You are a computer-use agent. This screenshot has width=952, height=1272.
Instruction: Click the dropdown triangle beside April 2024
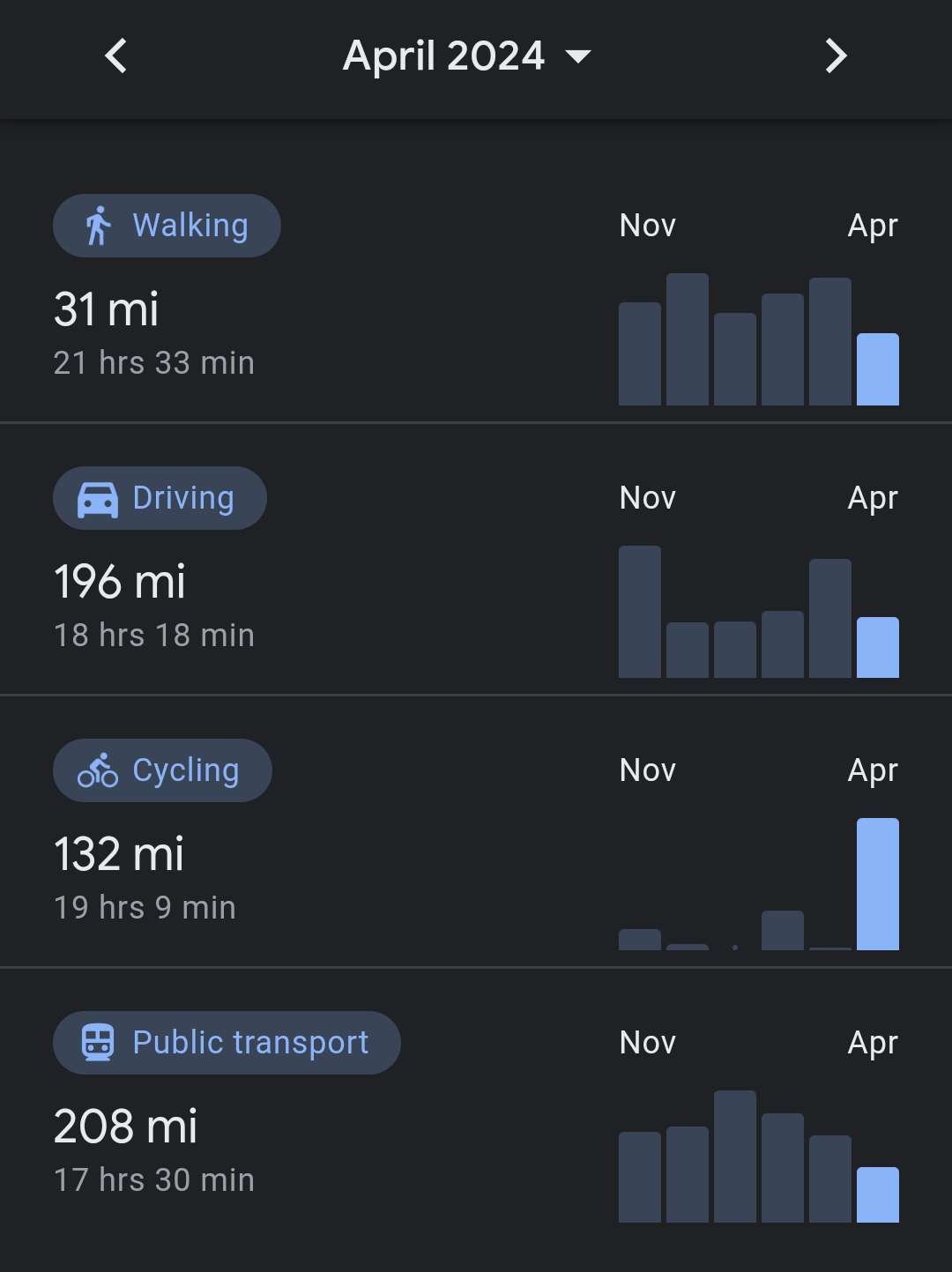click(577, 57)
